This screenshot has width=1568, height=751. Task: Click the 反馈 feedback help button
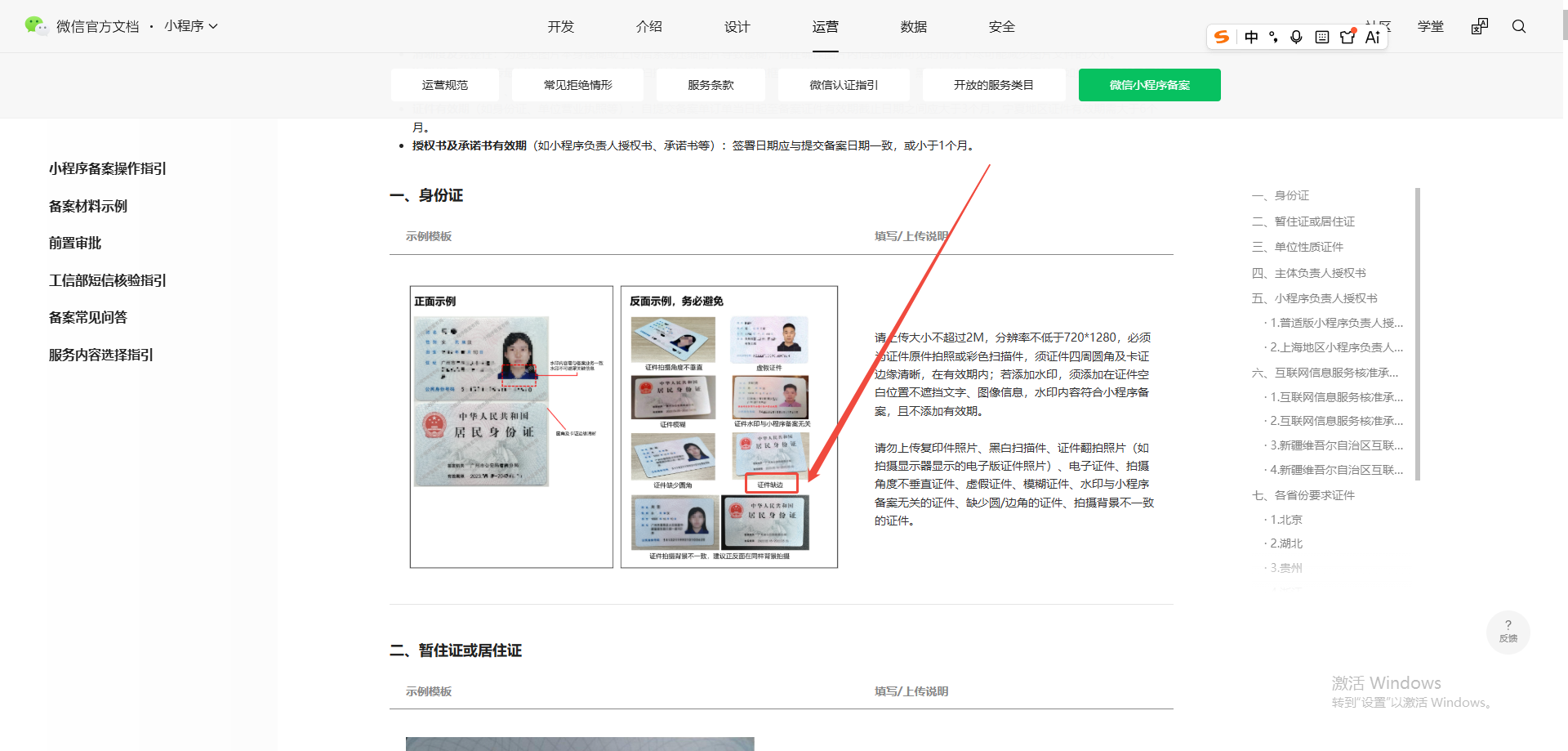1508,632
